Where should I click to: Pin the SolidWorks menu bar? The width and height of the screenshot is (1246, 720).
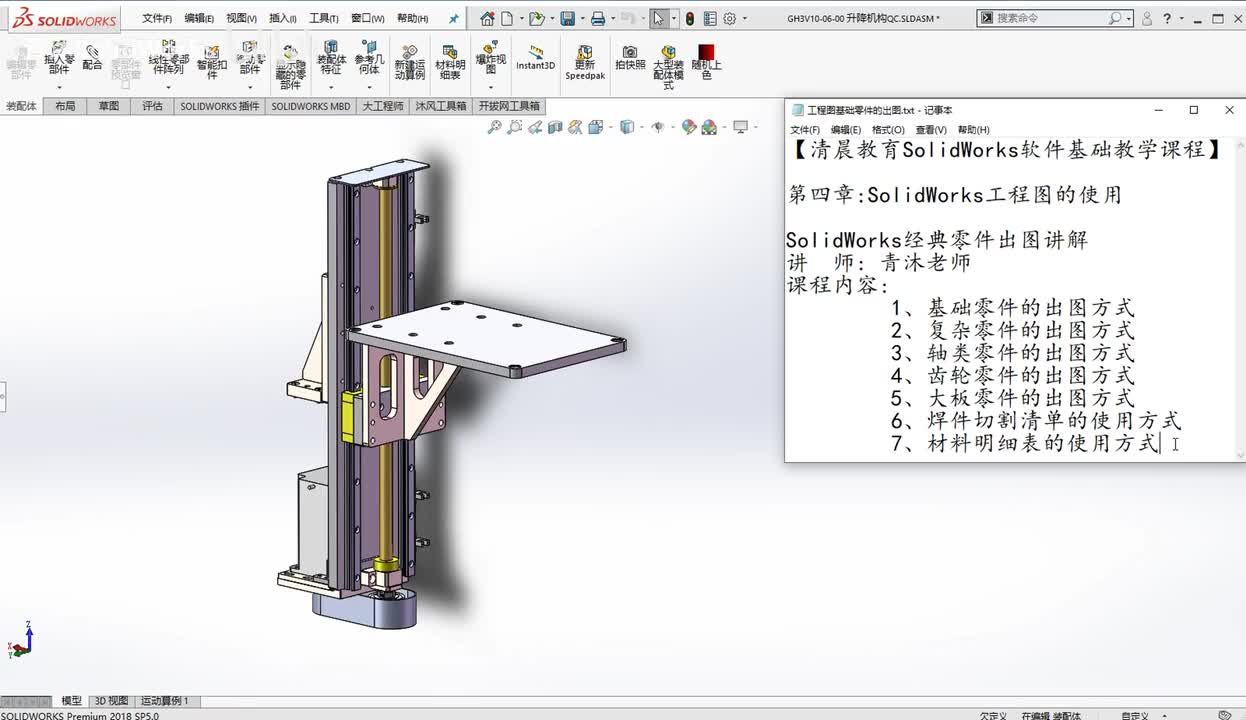[453, 18]
